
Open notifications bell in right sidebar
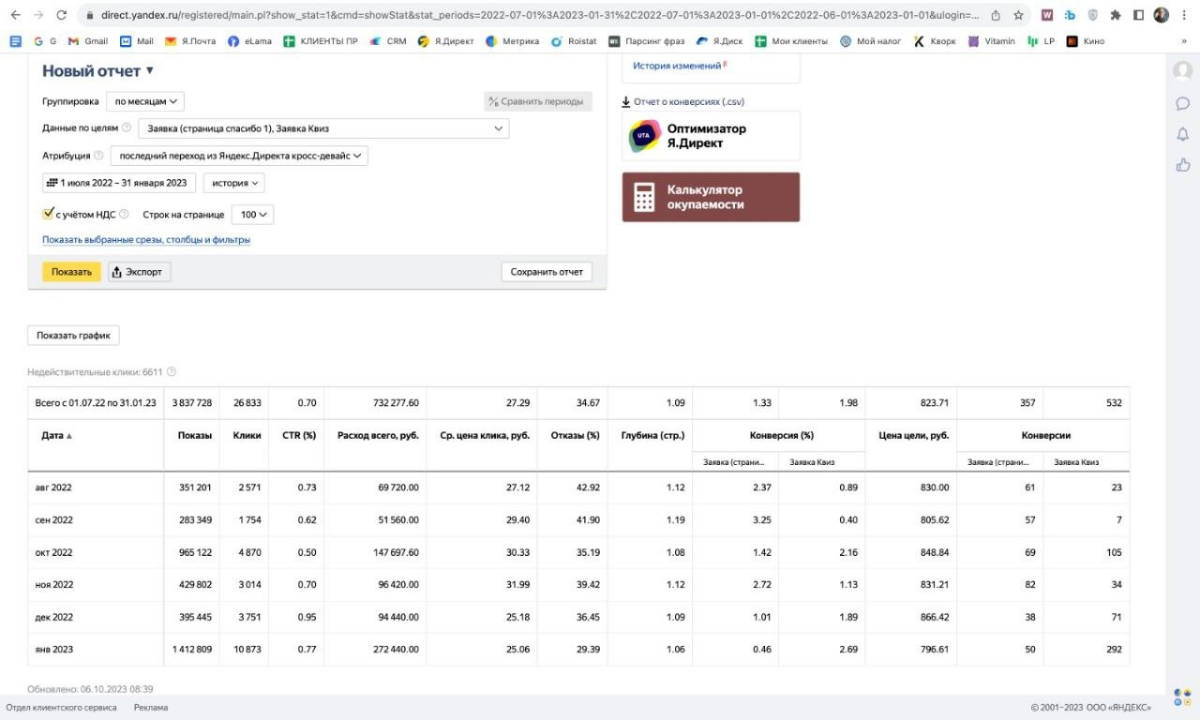coord(1183,134)
